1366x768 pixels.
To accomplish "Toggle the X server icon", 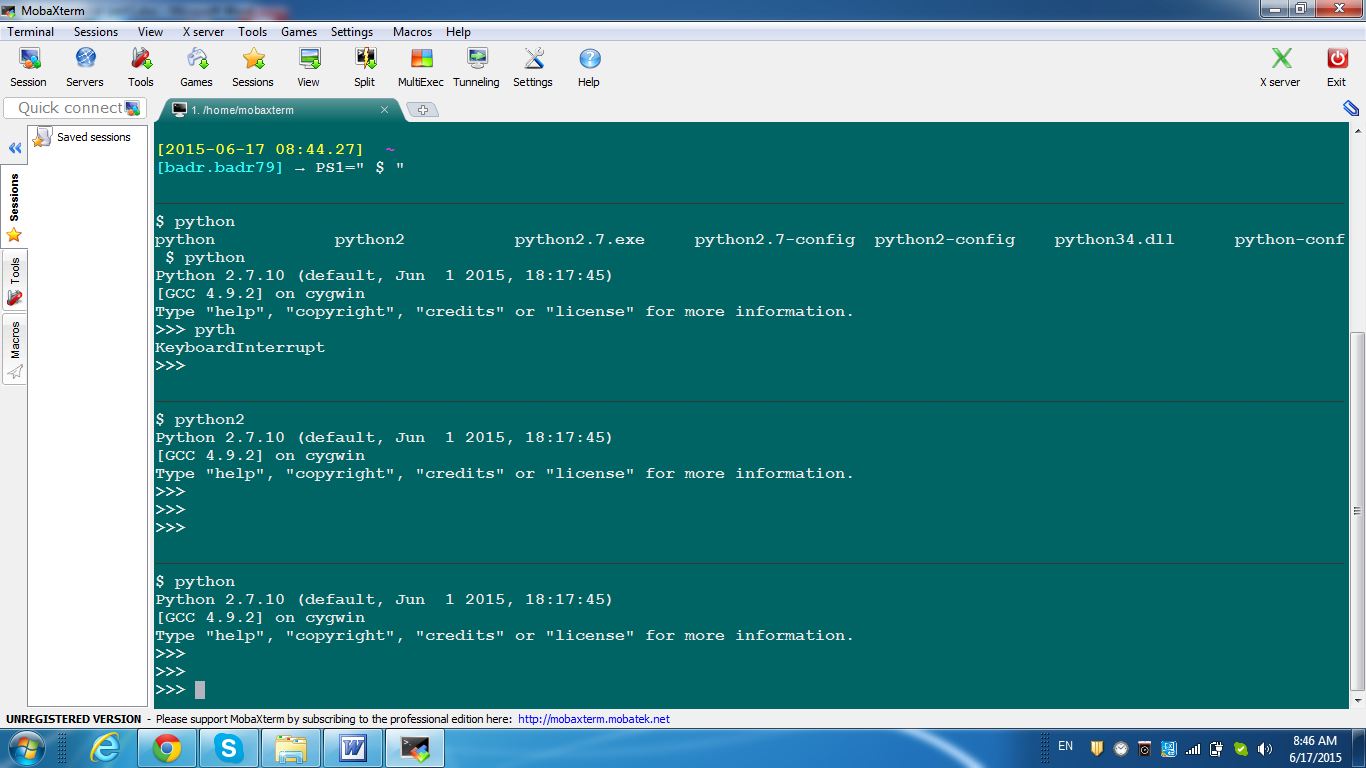I will pos(1280,67).
